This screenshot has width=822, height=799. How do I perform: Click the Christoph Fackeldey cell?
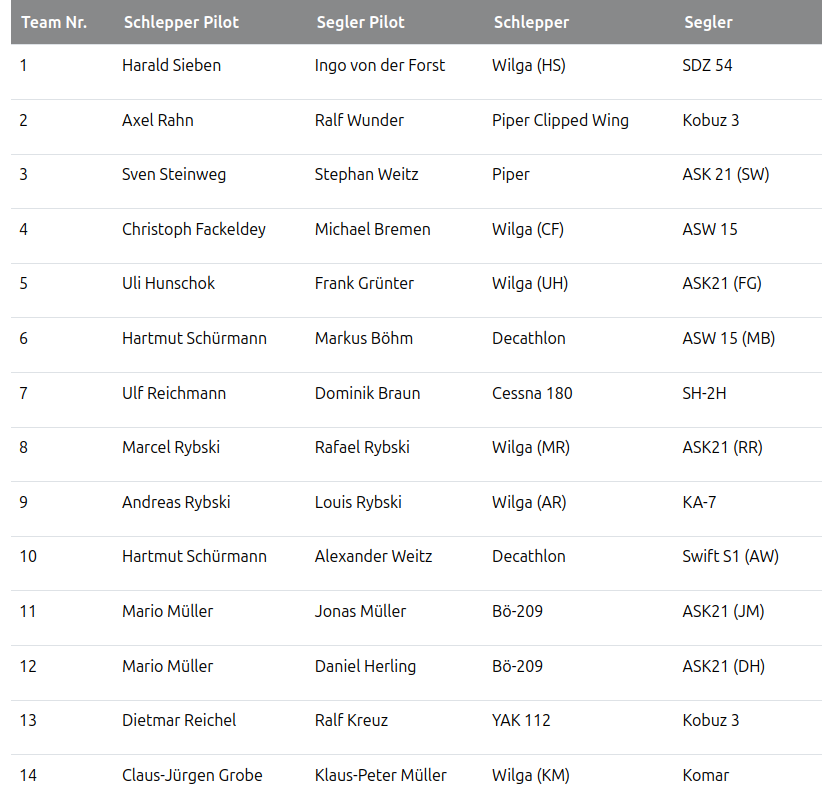pos(194,229)
